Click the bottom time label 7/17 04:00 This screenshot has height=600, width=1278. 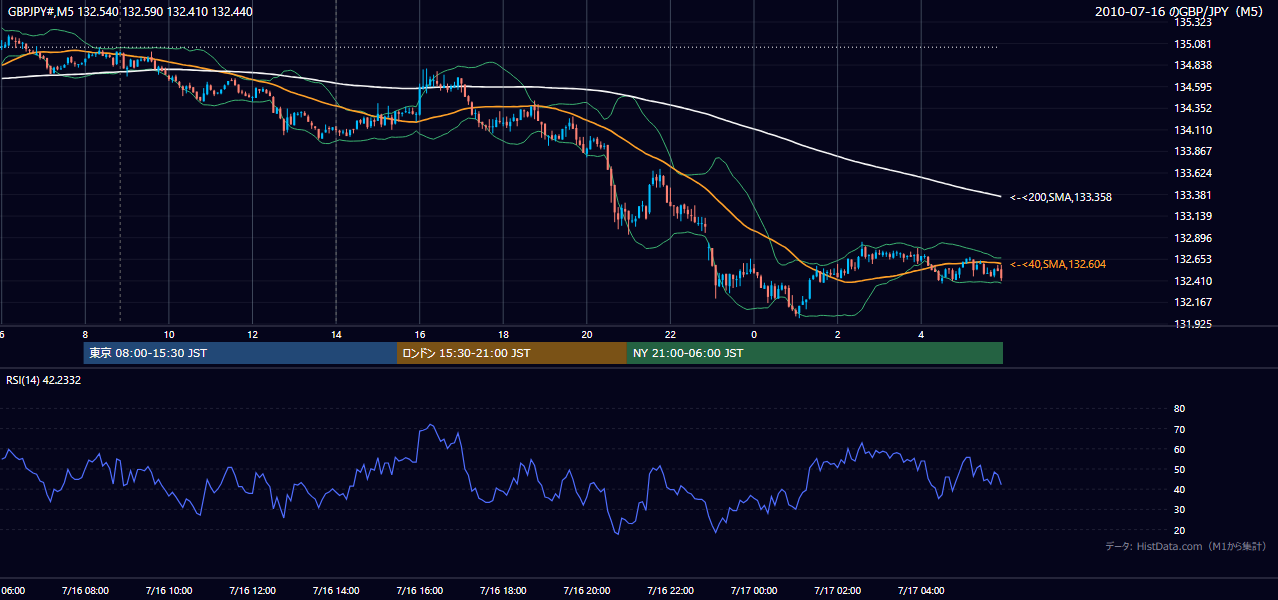pos(922,590)
